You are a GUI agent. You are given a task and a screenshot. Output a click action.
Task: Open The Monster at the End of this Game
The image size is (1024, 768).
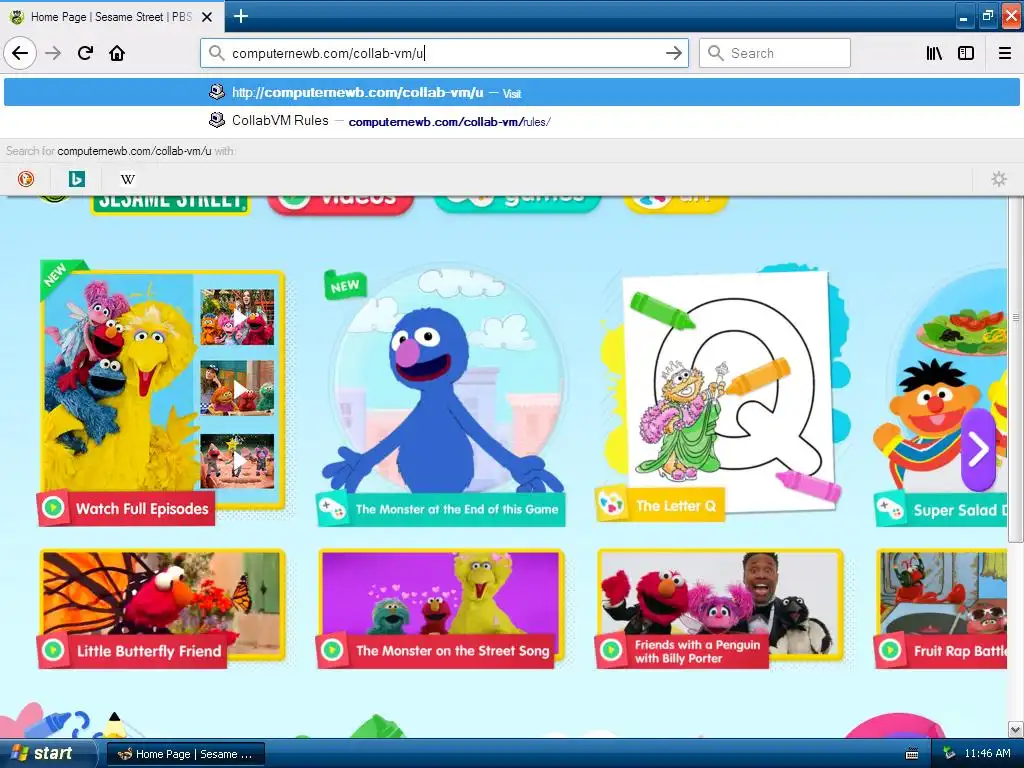(x=442, y=396)
